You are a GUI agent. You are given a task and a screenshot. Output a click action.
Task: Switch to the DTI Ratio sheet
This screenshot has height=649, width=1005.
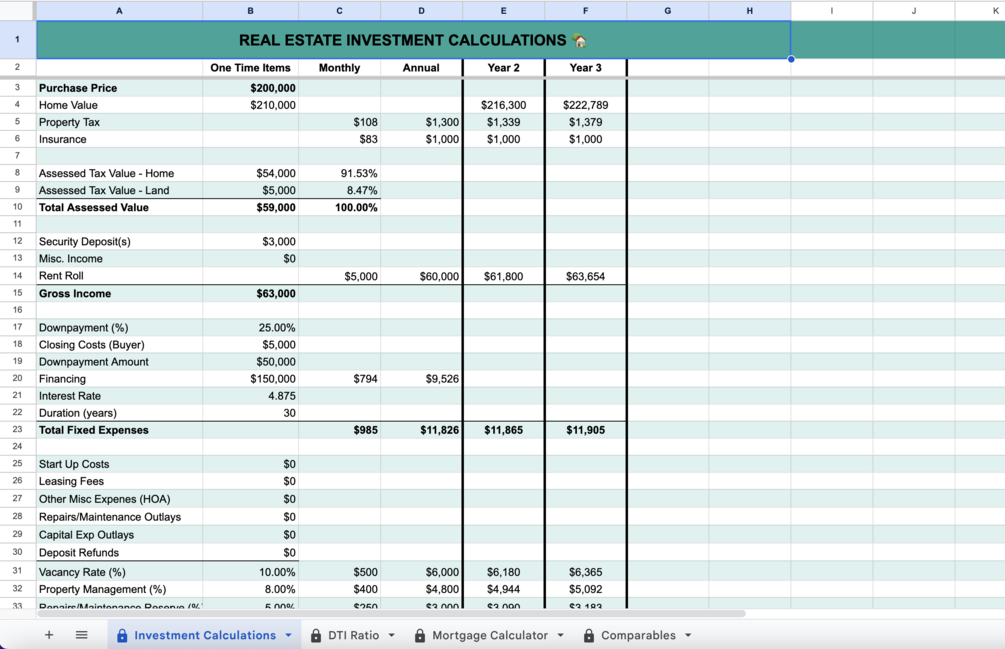[354, 636]
